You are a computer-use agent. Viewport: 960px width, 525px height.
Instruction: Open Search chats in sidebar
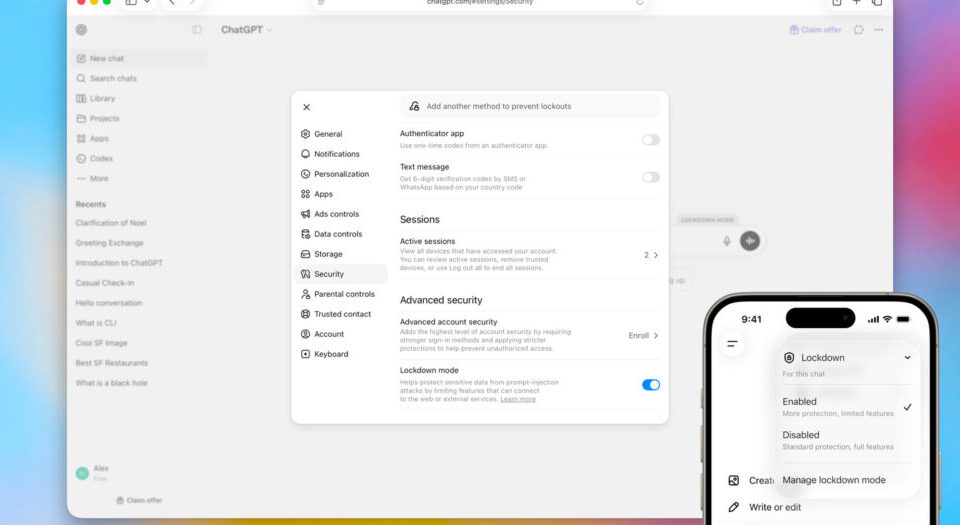[140, 78]
